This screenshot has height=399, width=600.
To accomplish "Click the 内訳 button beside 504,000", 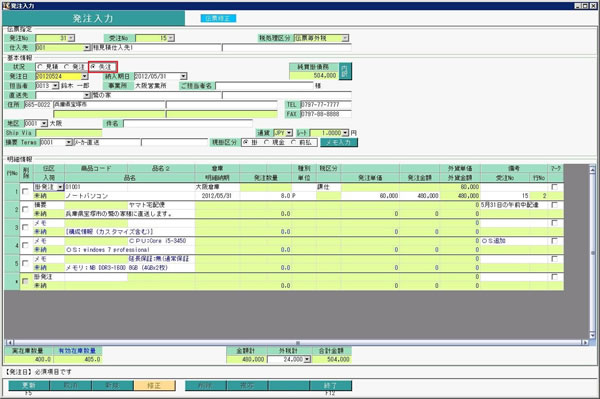I will point(346,71).
